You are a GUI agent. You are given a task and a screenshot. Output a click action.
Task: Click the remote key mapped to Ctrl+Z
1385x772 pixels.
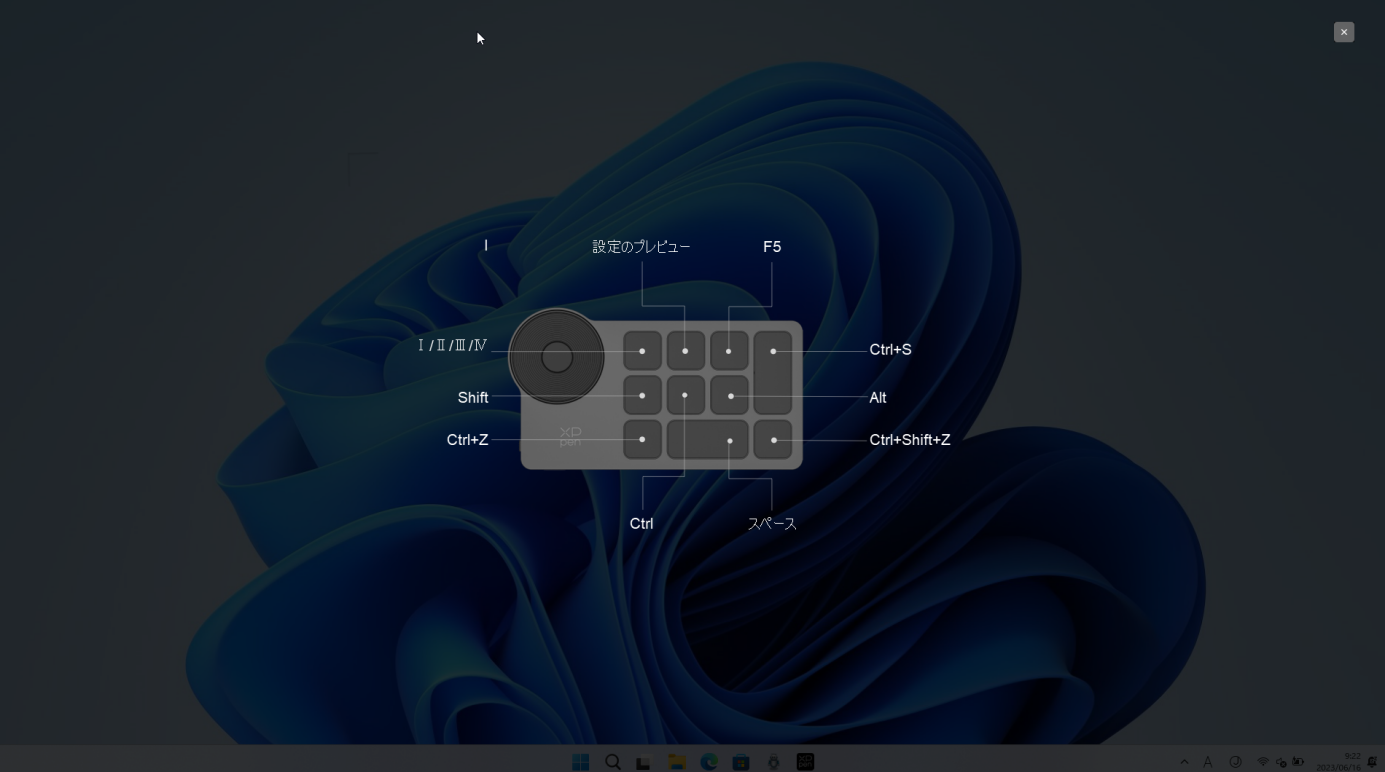click(642, 440)
